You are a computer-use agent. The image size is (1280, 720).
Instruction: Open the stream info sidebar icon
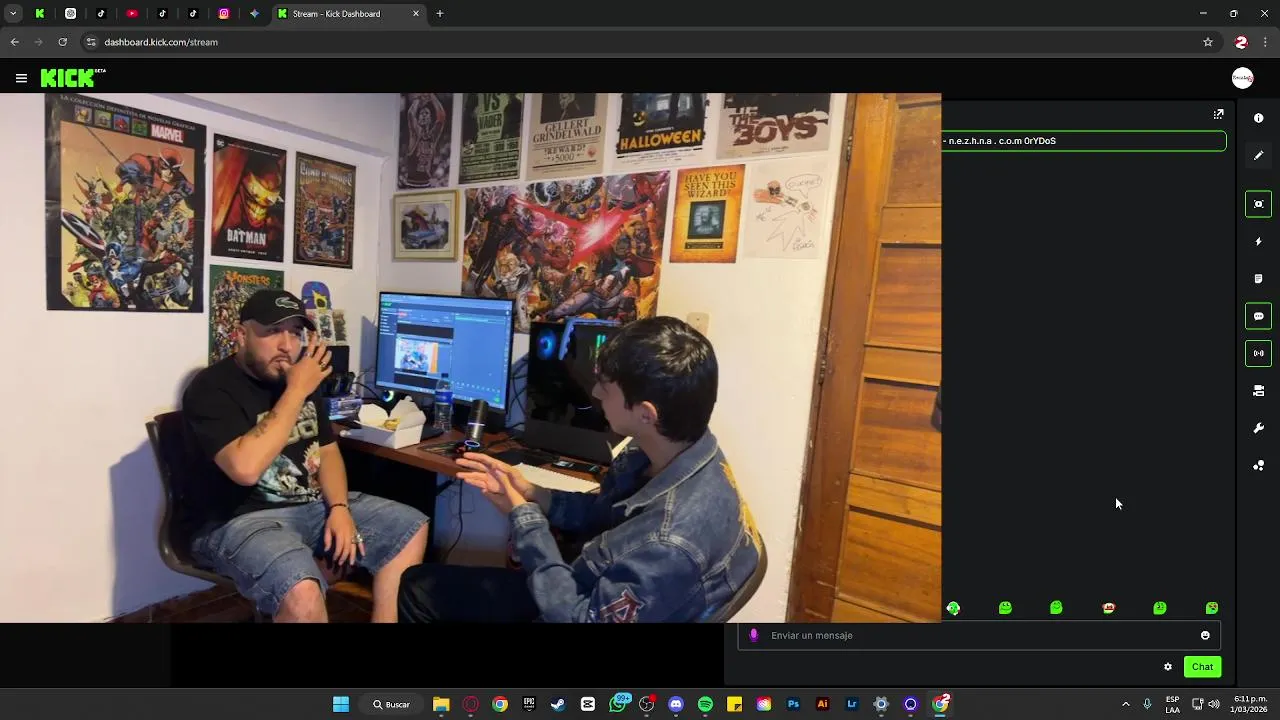1258,118
